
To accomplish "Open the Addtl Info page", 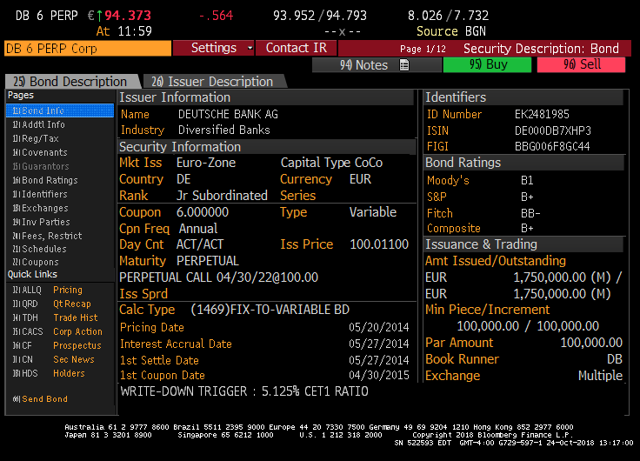I will (x=39, y=125).
